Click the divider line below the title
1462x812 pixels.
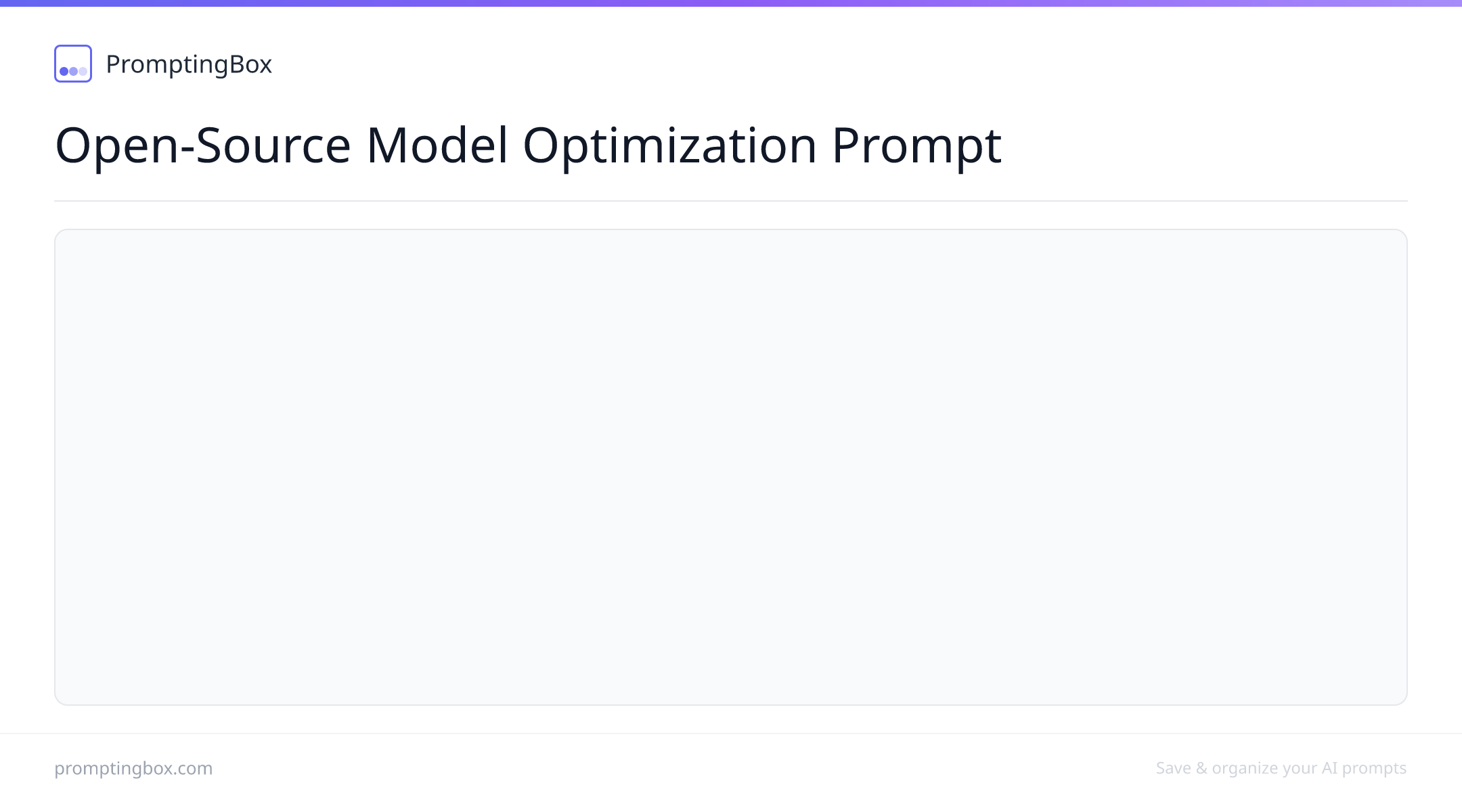click(x=731, y=201)
